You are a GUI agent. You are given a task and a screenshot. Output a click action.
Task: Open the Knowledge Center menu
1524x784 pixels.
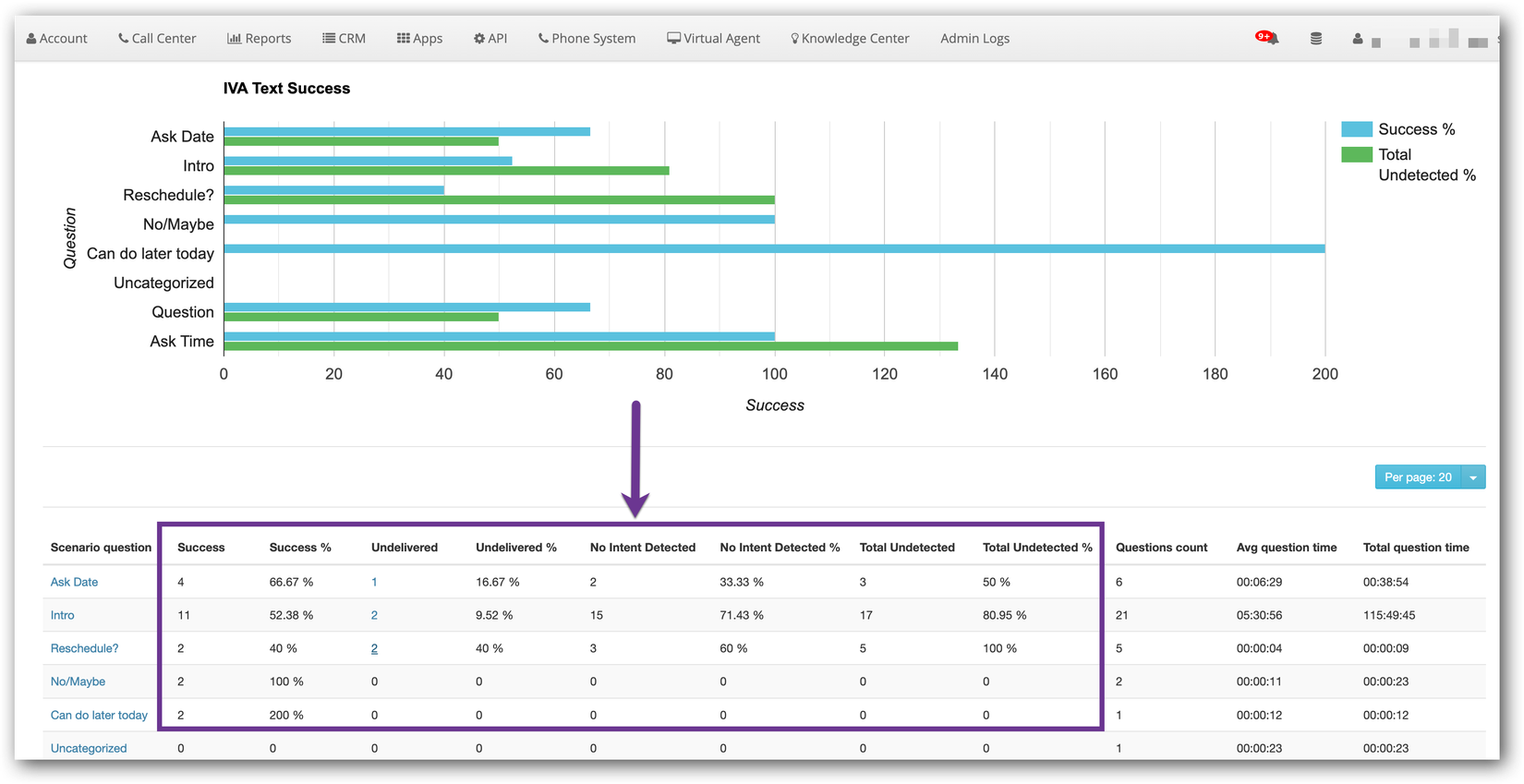850,39
